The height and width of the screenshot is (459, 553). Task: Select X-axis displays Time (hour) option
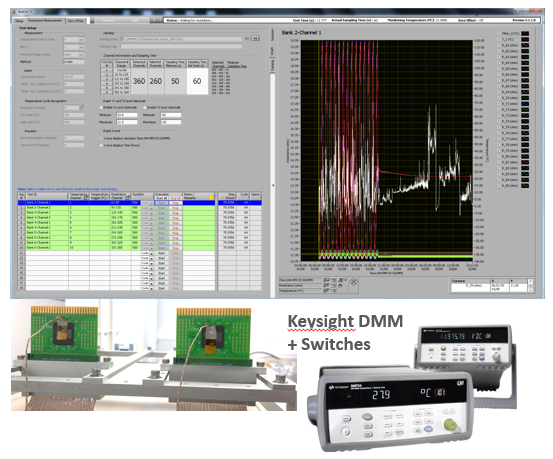101,145
